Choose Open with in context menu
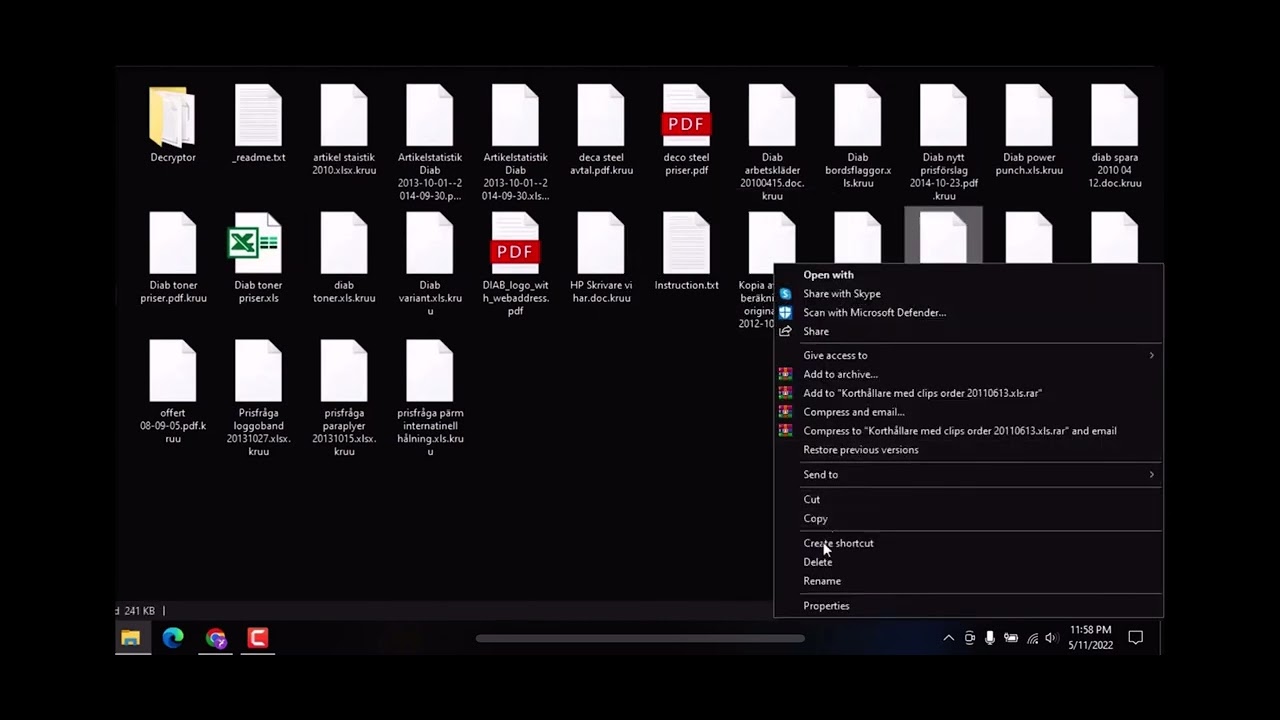Screen dimensions: 1280x720 (x=967, y=275)
